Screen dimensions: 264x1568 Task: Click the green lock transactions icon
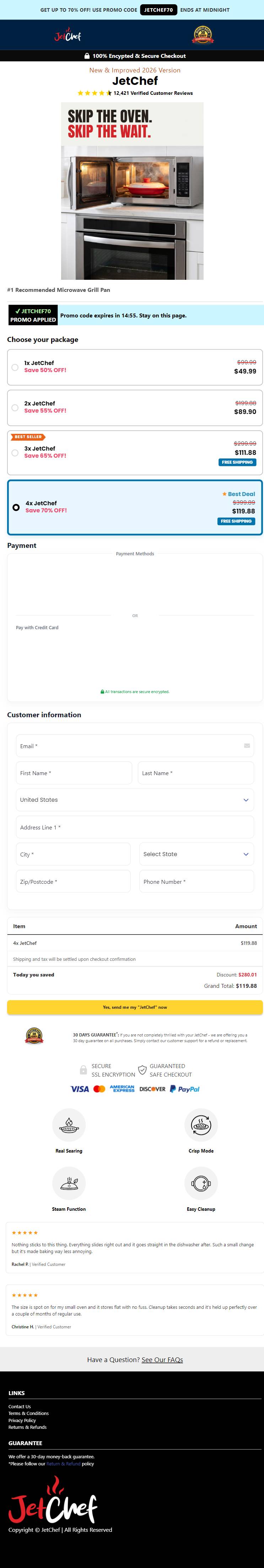(102, 691)
